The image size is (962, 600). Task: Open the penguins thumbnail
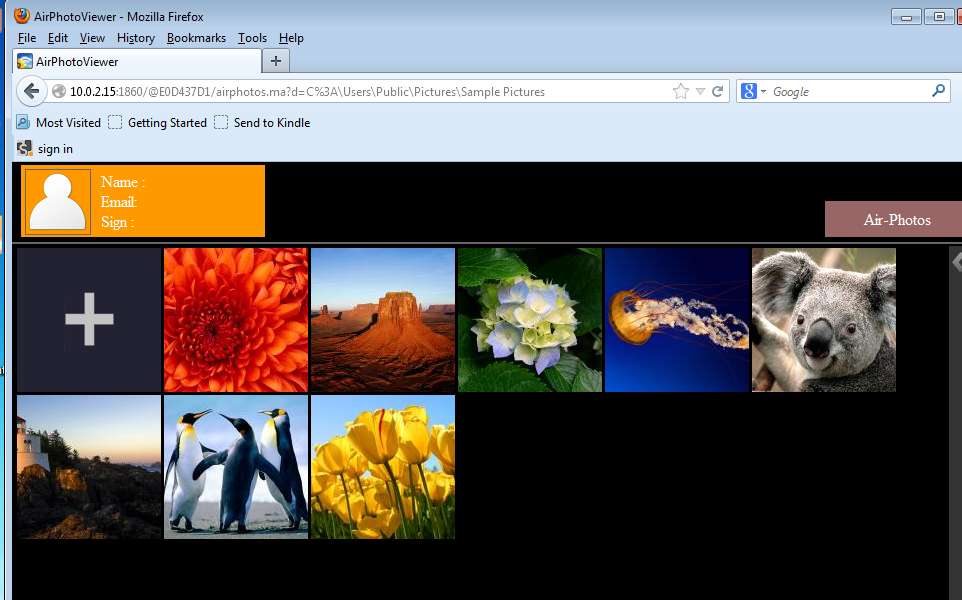(x=236, y=467)
